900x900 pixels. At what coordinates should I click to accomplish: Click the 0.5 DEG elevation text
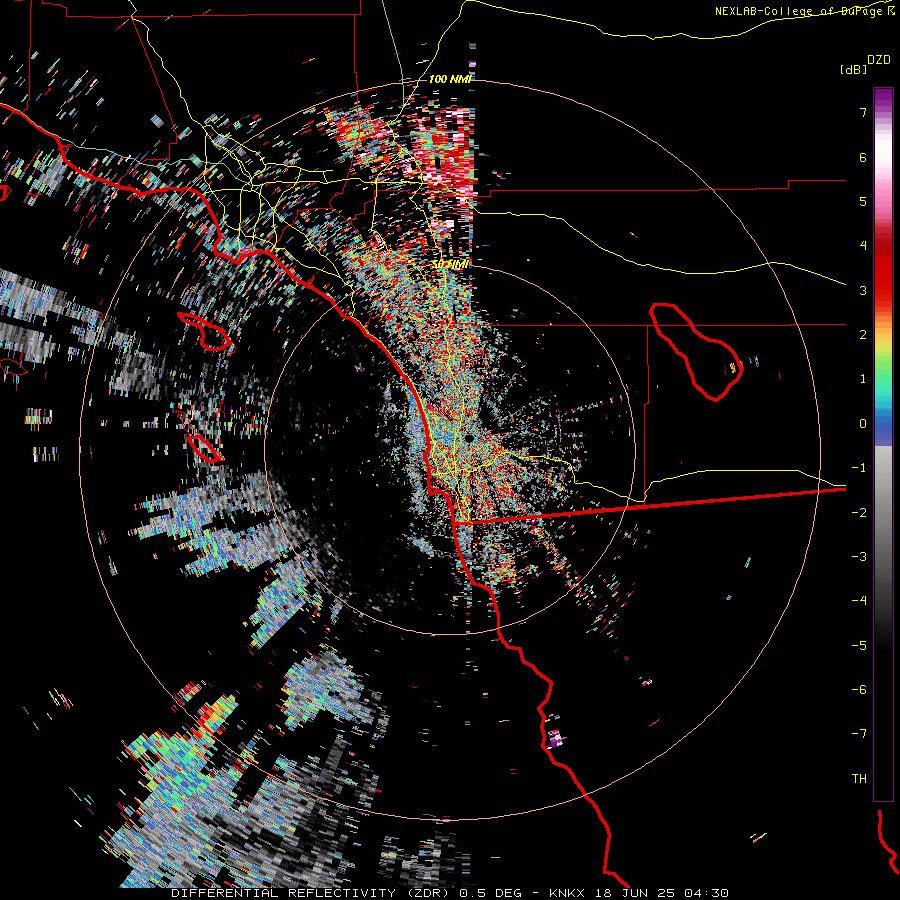[491, 893]
